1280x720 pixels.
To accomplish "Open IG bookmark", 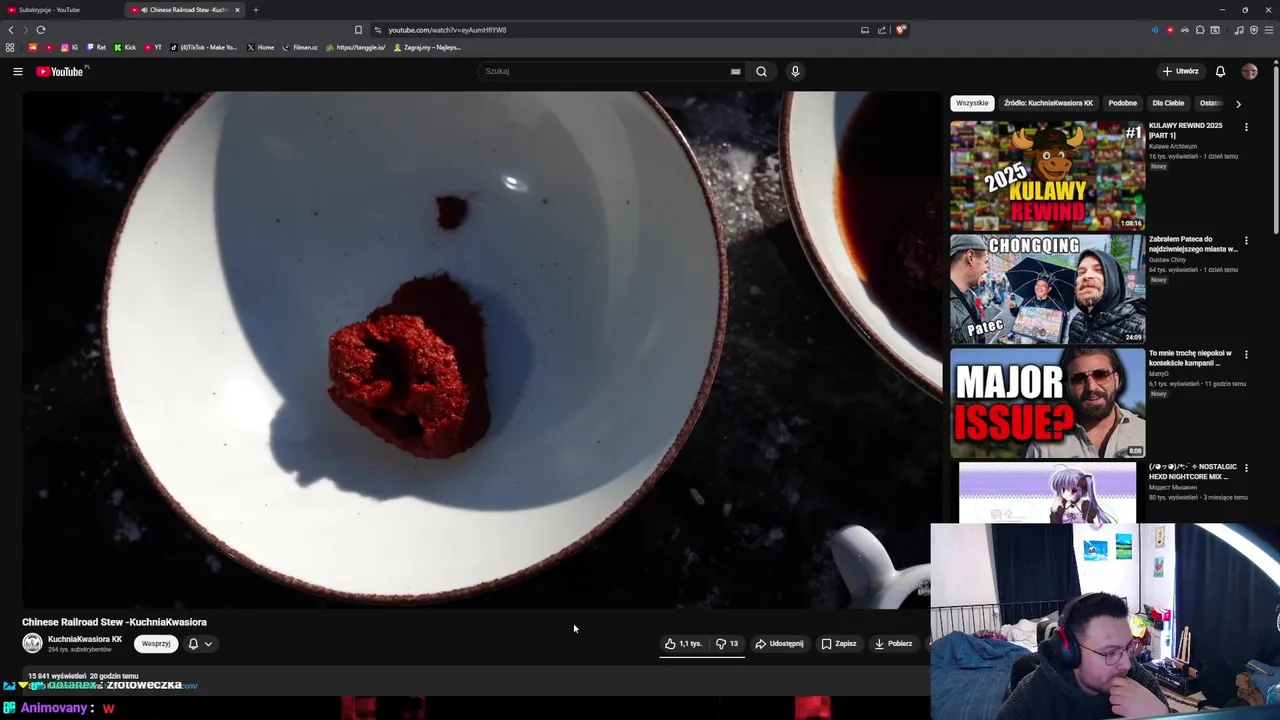I will pyautogui.click(x=69, y=47).
